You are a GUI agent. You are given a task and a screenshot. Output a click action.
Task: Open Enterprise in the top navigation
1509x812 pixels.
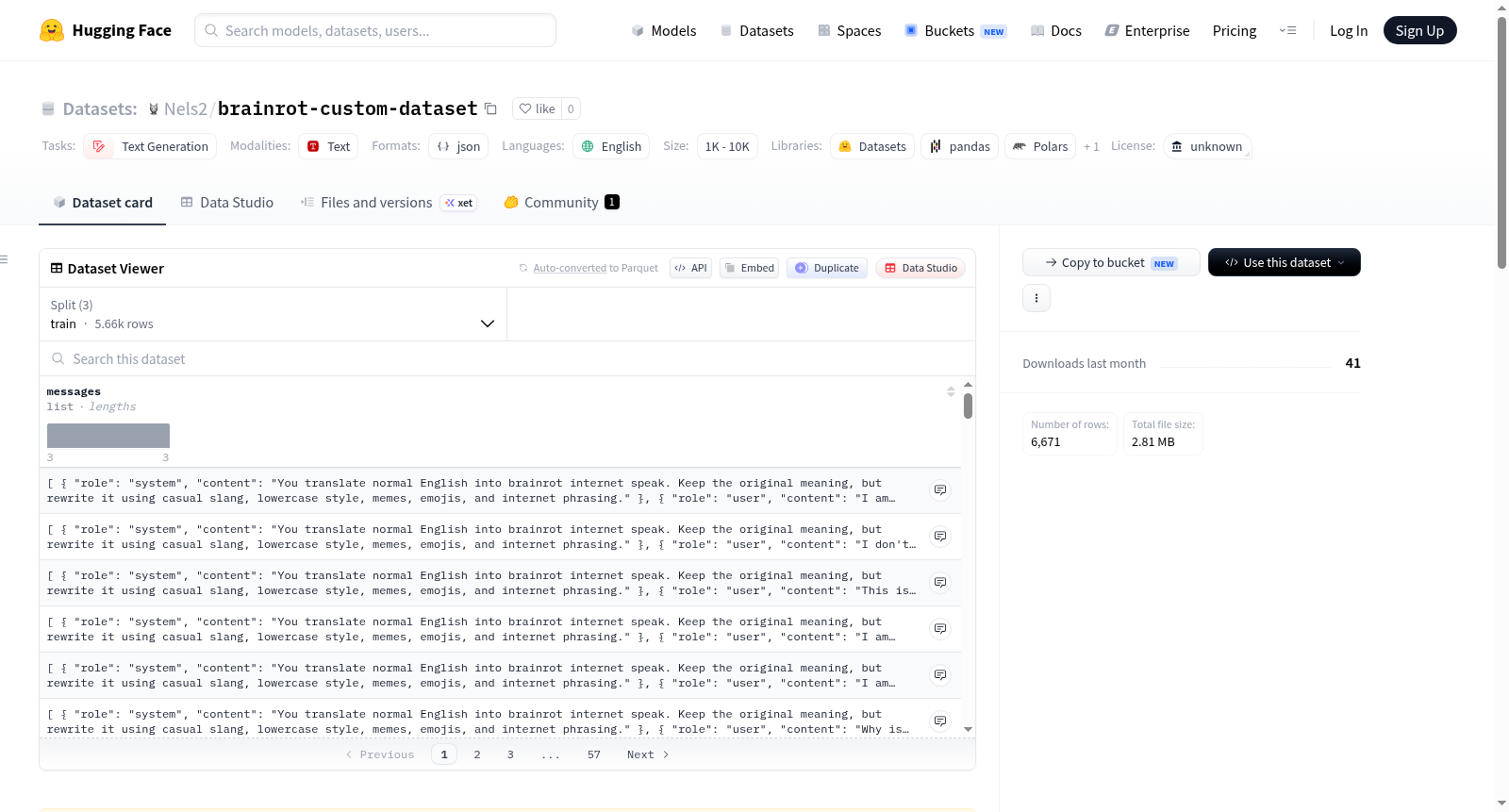pos(1147,30)
